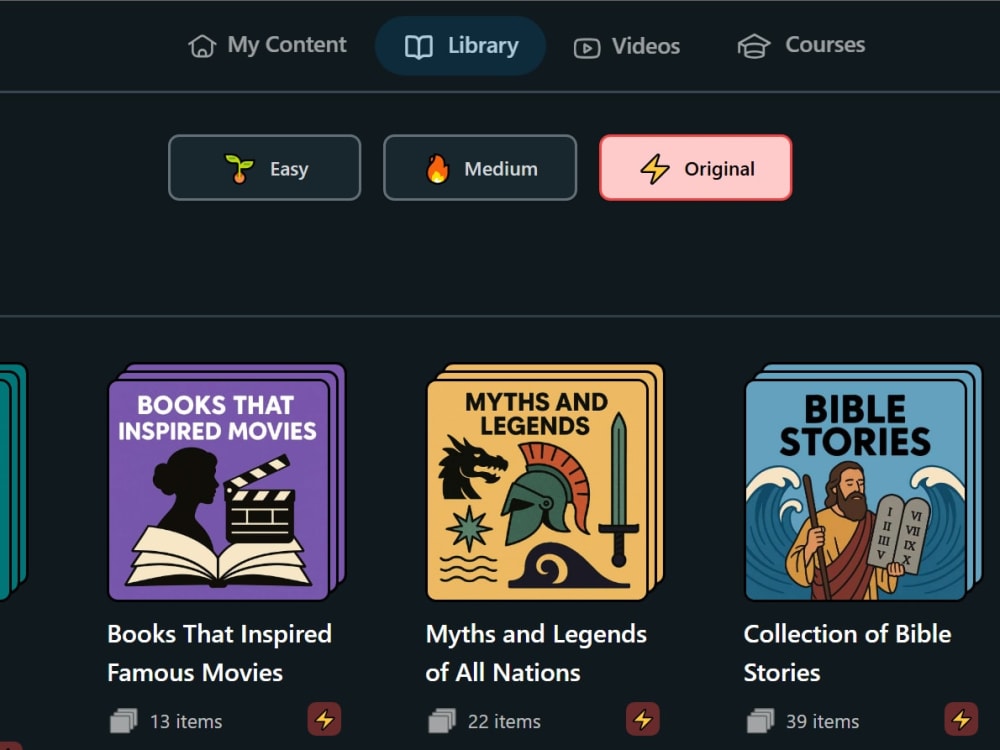Open Myths and Legends of All Nations title

[536, 653]
